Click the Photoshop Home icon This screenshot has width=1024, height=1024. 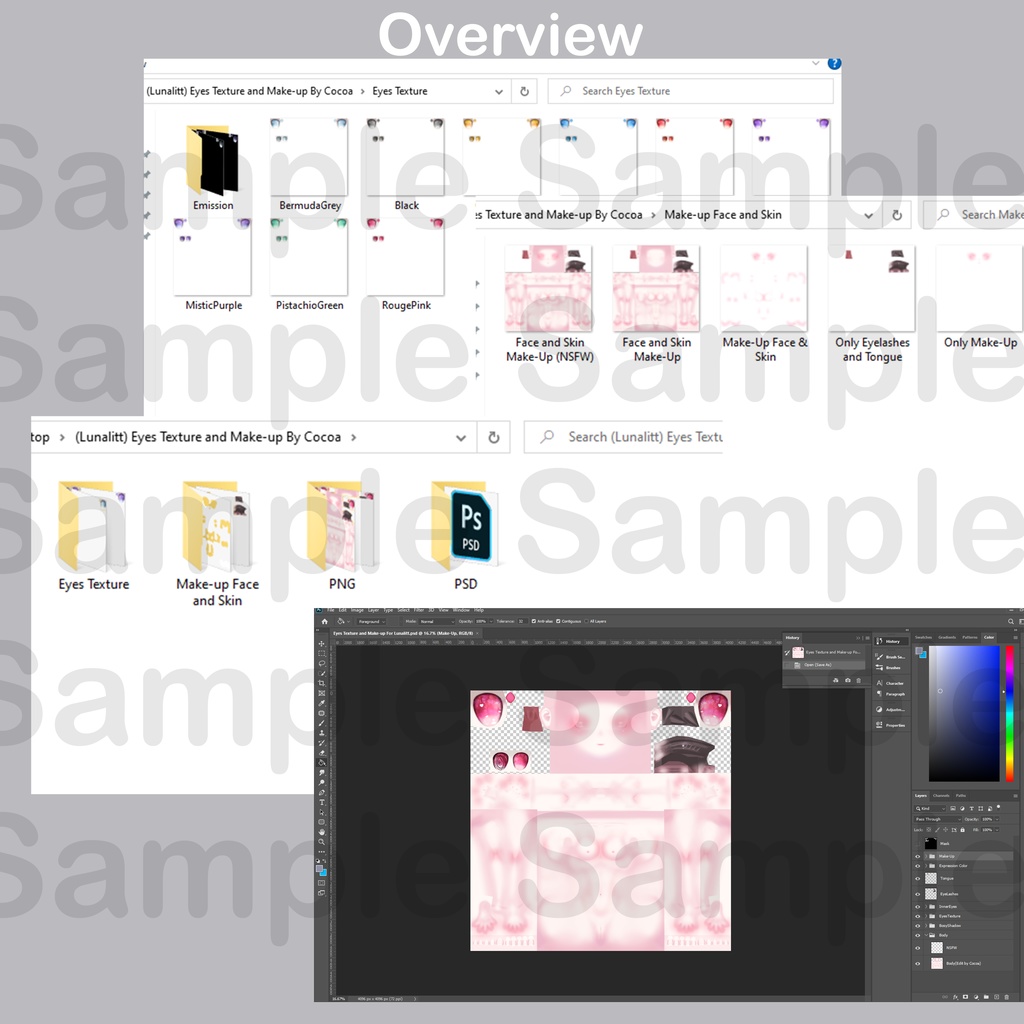[325, 622]
